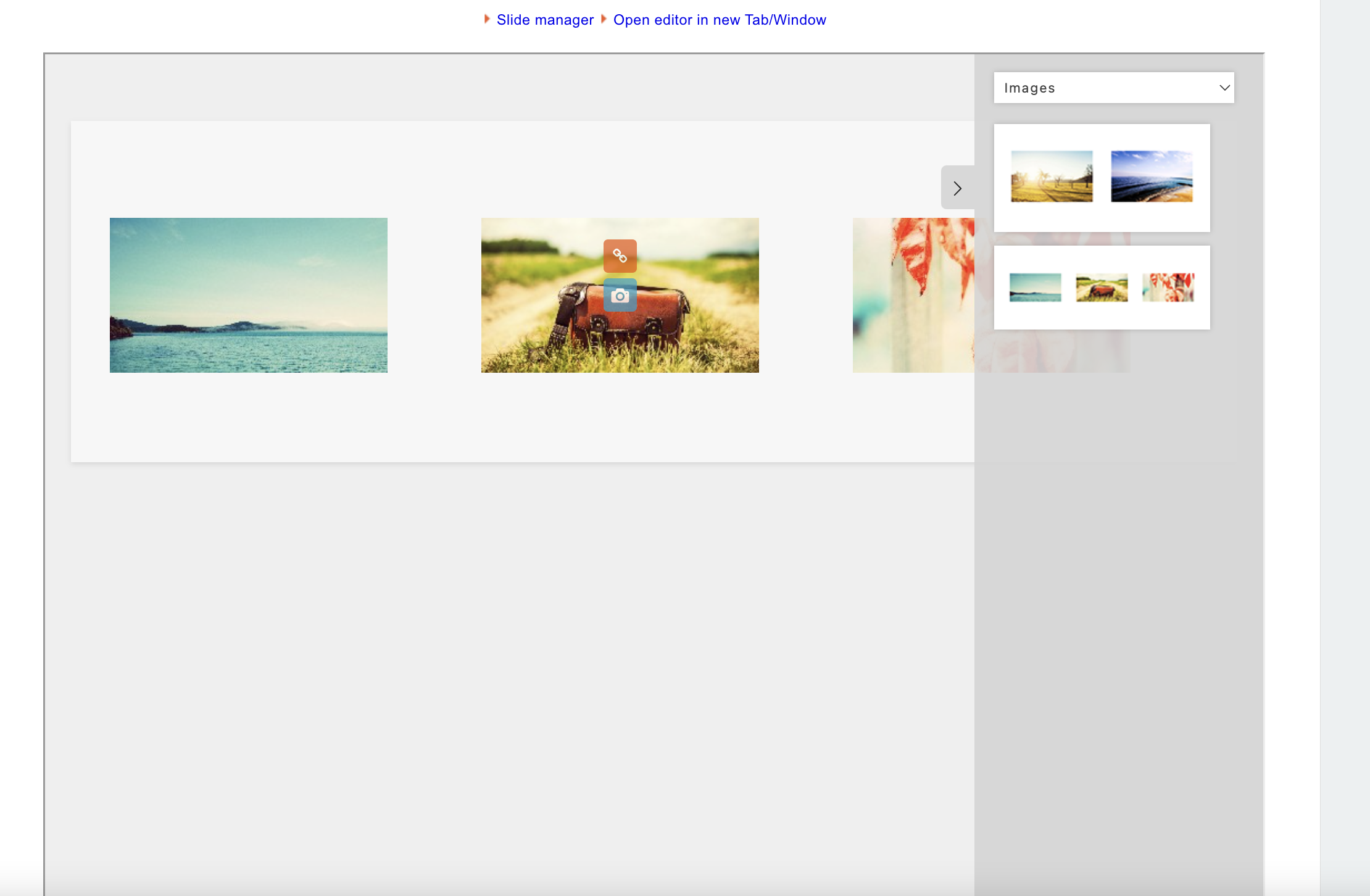The height and width of the screenshot is (896, 1370).
Task: Pick the small red leaves thumbnail in the panel
Action: pos(1168,288)
